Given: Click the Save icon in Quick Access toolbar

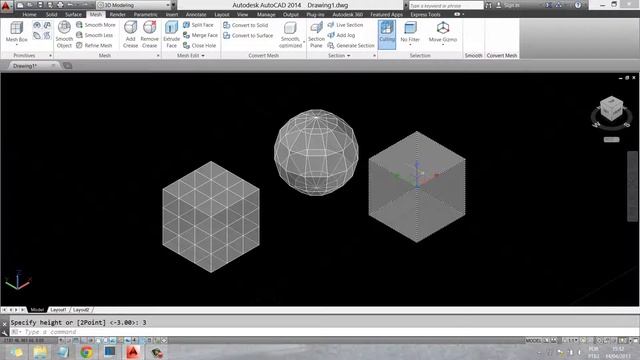Looking at the screenshot, I should pyautogui.click(x=40, y=5).
